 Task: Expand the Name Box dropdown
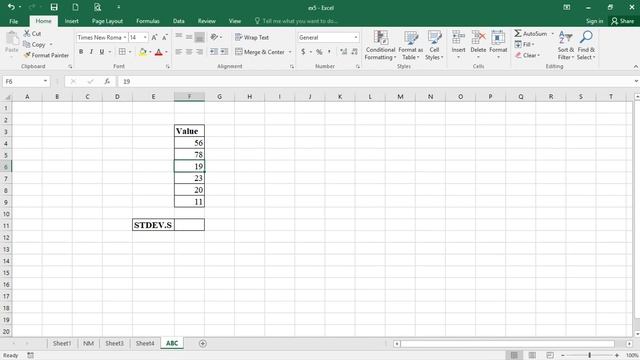pos(45,81)
